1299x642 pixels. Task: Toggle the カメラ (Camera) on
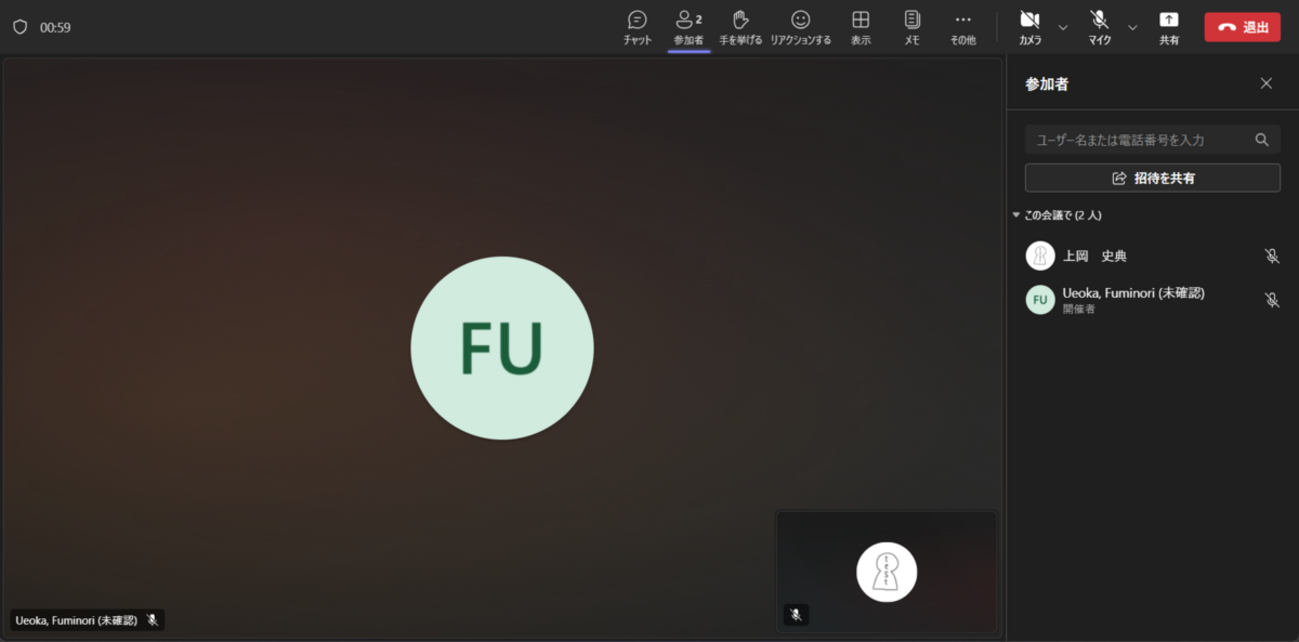[x=1030, y=27]
